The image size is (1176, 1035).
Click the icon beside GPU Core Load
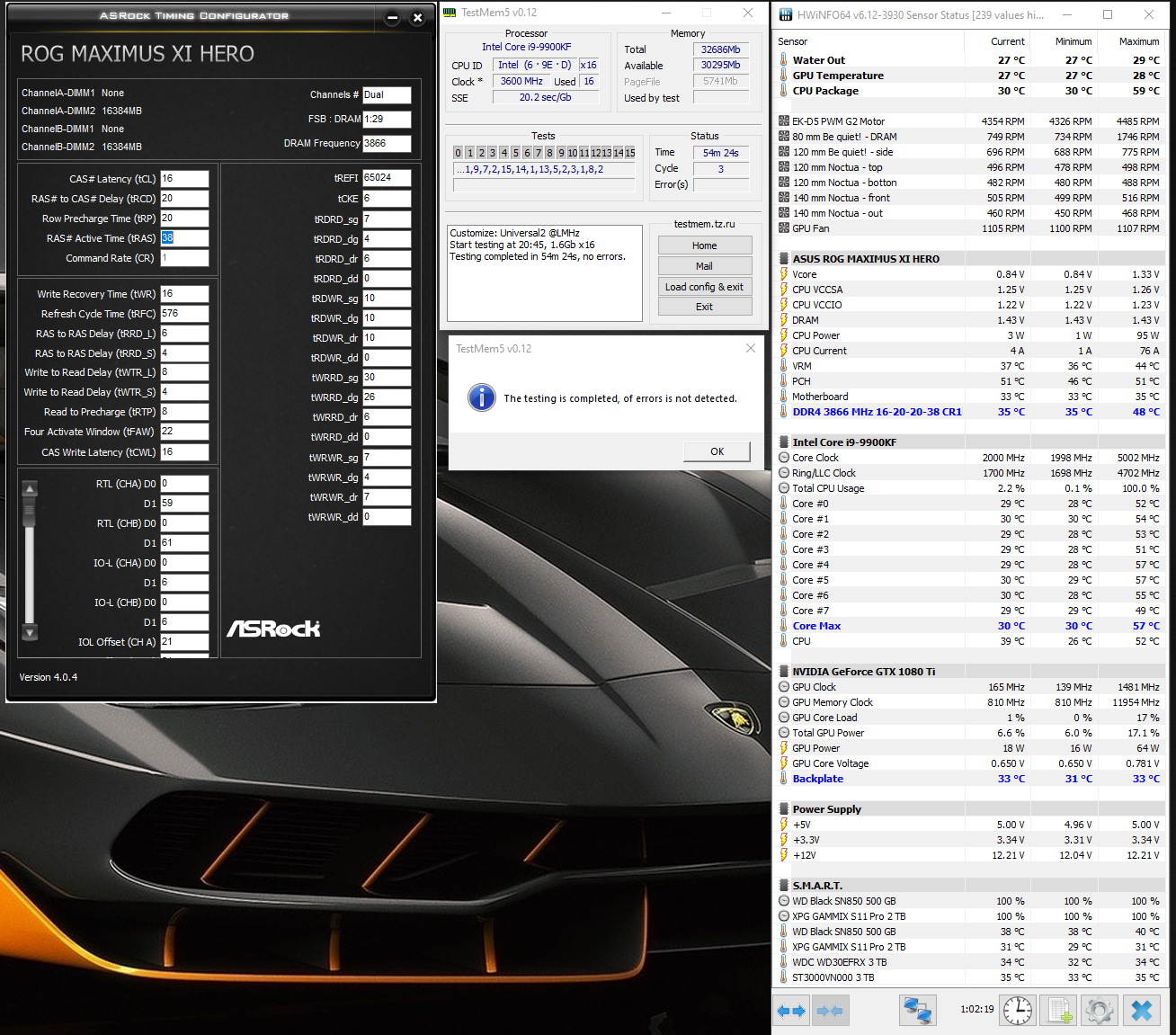point(784,718)
